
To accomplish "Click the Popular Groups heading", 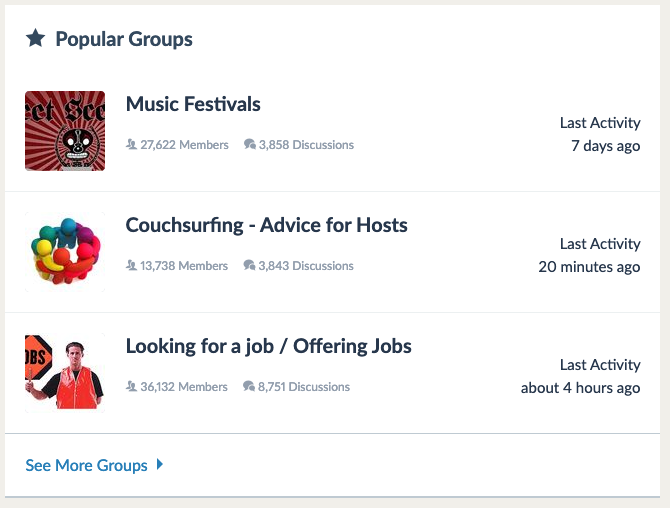I will (x=124, y=39).
